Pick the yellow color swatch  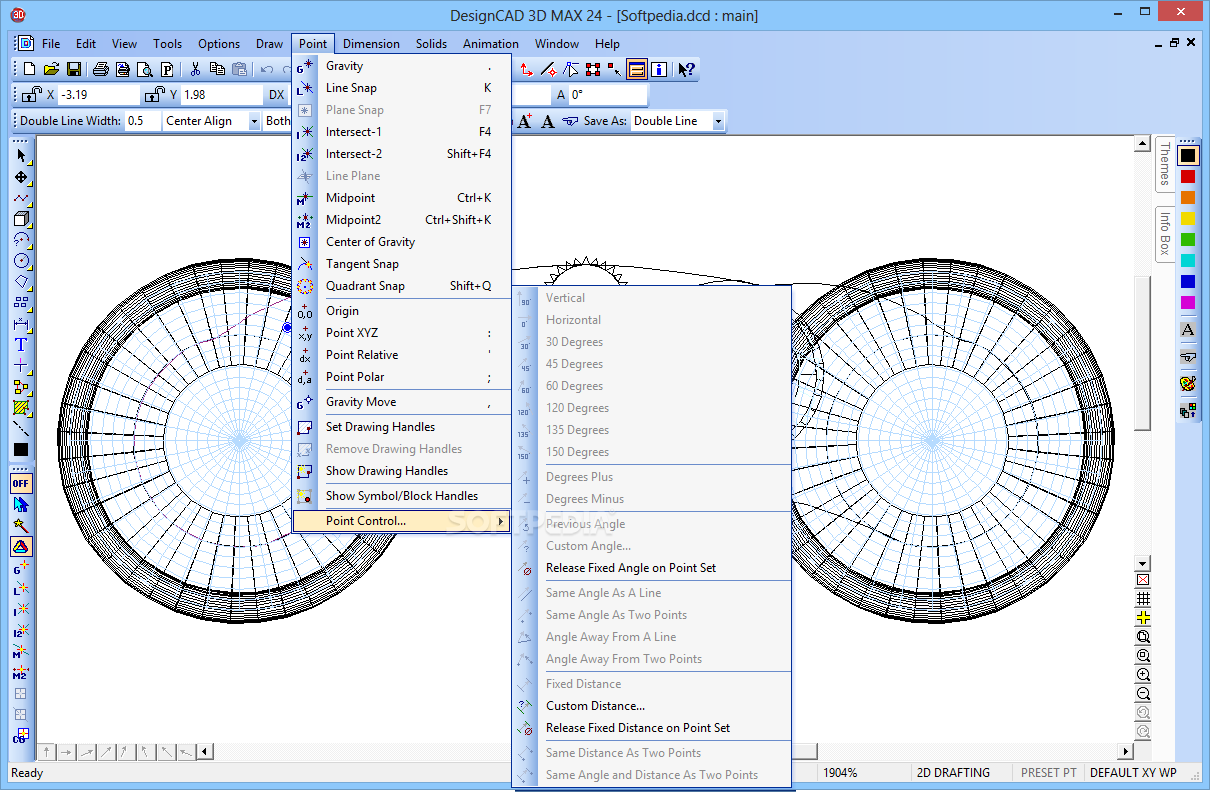[1188, 219]
